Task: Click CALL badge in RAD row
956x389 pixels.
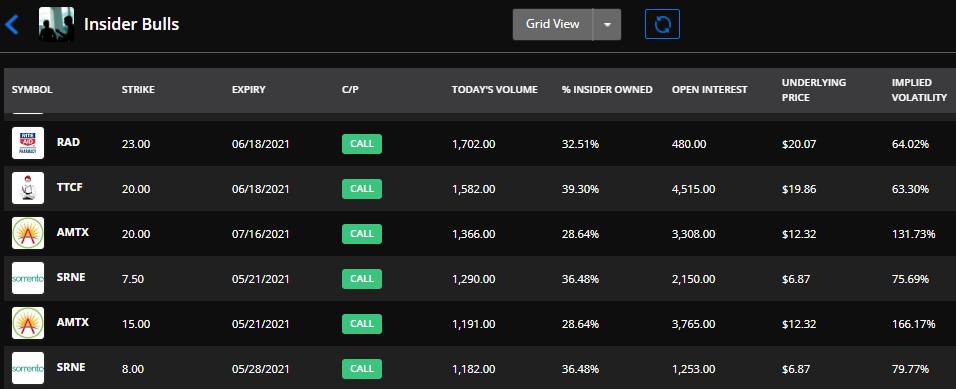Action: coord(362,144)
